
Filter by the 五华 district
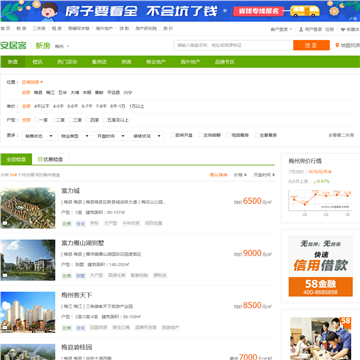pyautogui.click(x=62, y=93)
